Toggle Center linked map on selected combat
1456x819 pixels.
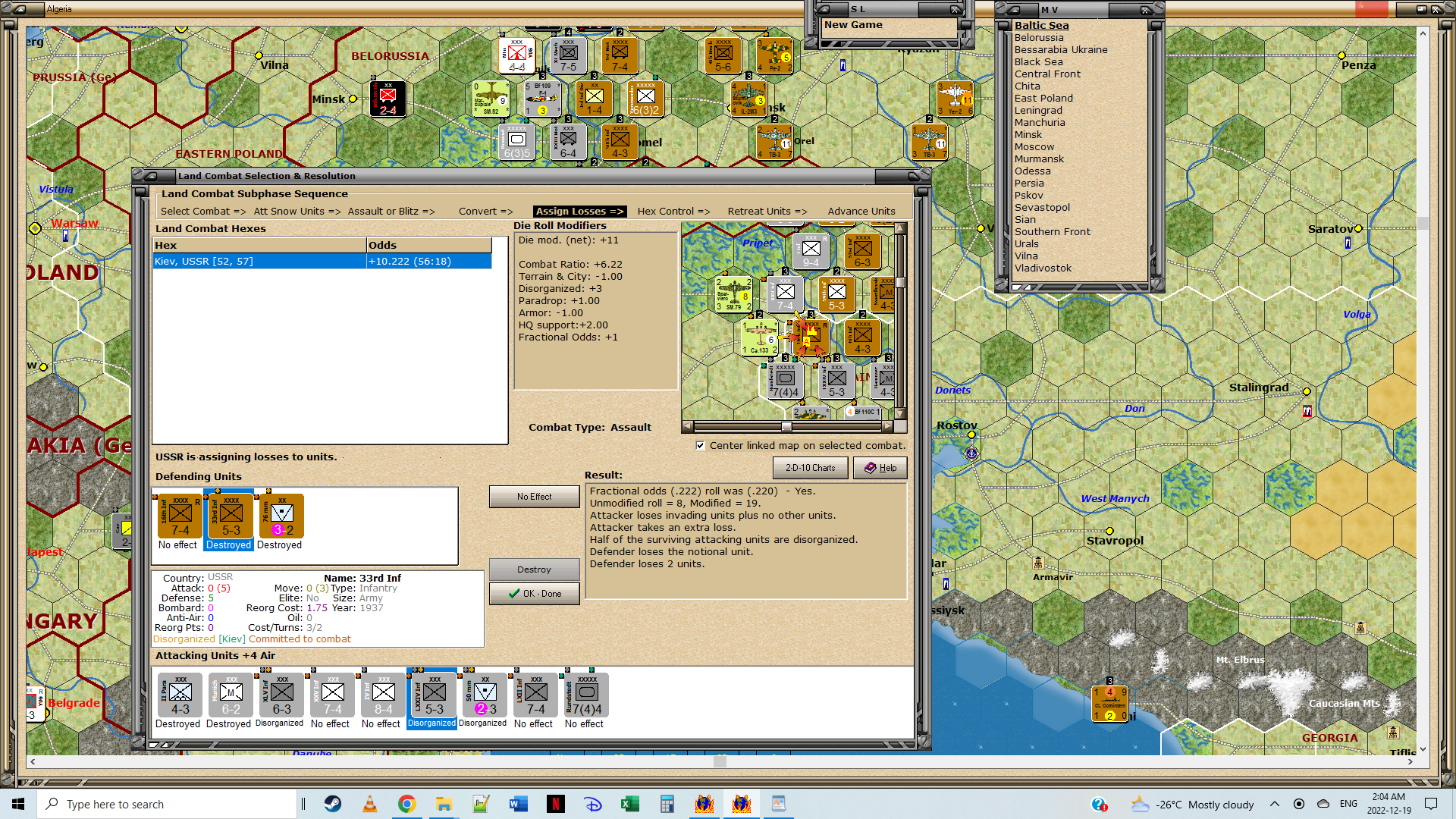701,446
